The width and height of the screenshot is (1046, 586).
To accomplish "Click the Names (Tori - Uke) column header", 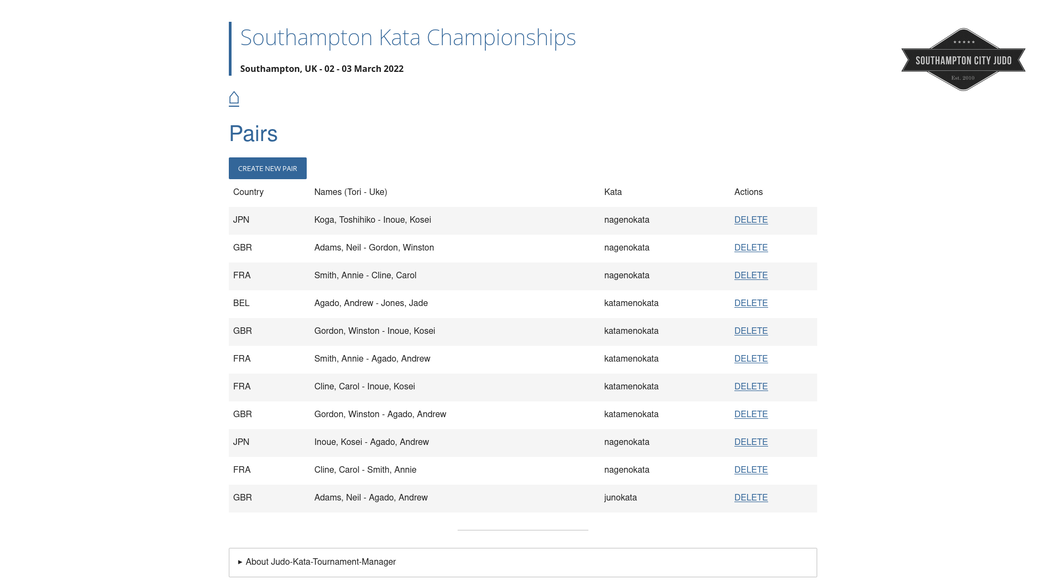I will point(351,192).
